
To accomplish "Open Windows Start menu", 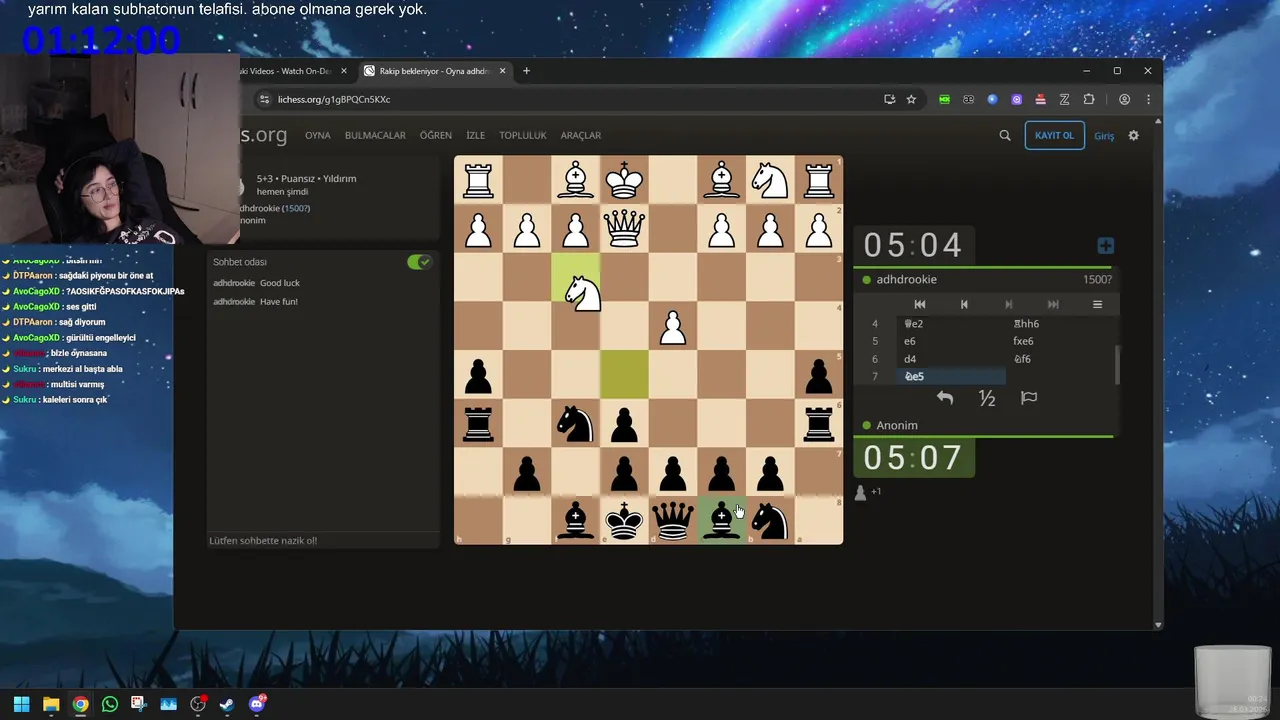I will coord(21,704).
